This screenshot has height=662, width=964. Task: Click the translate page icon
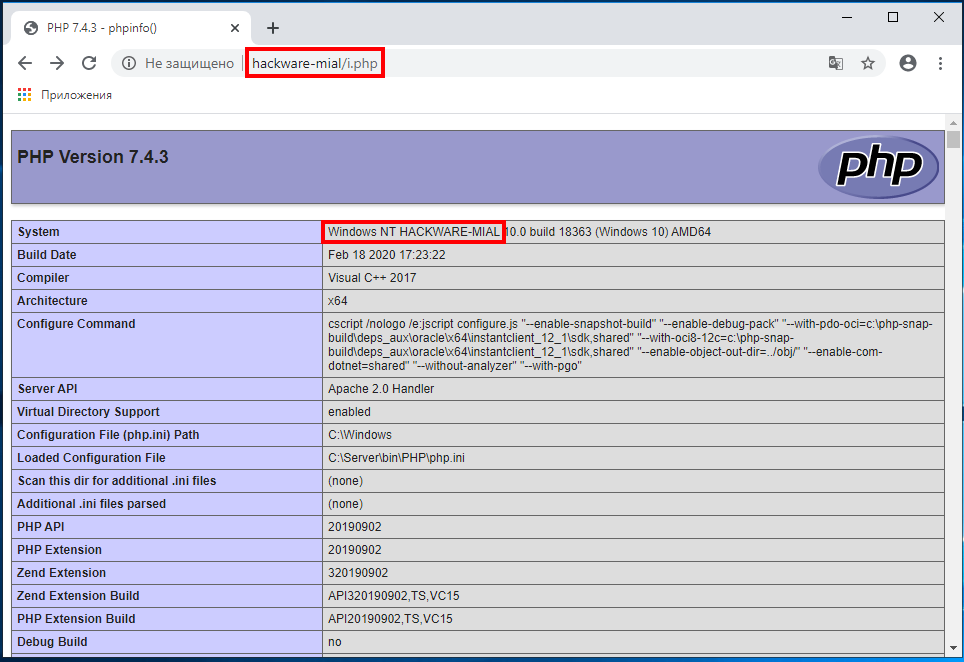tap(835, 63)
